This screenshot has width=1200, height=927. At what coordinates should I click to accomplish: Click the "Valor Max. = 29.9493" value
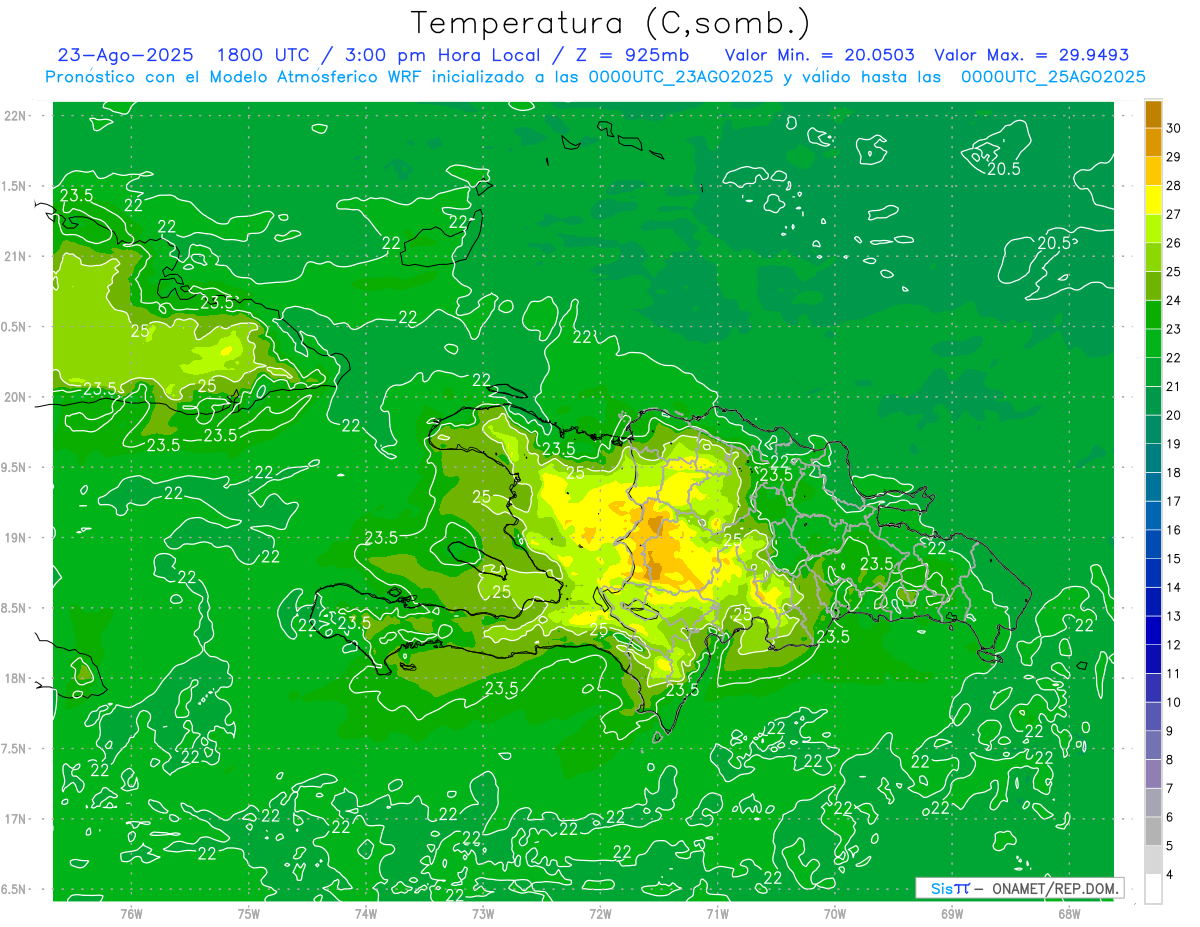coord(1031,56)
